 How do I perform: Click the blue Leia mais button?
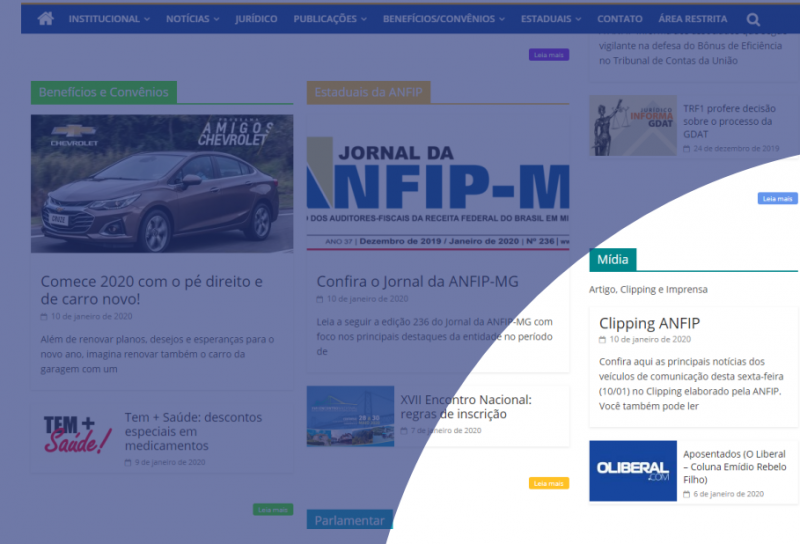point(778,199)
